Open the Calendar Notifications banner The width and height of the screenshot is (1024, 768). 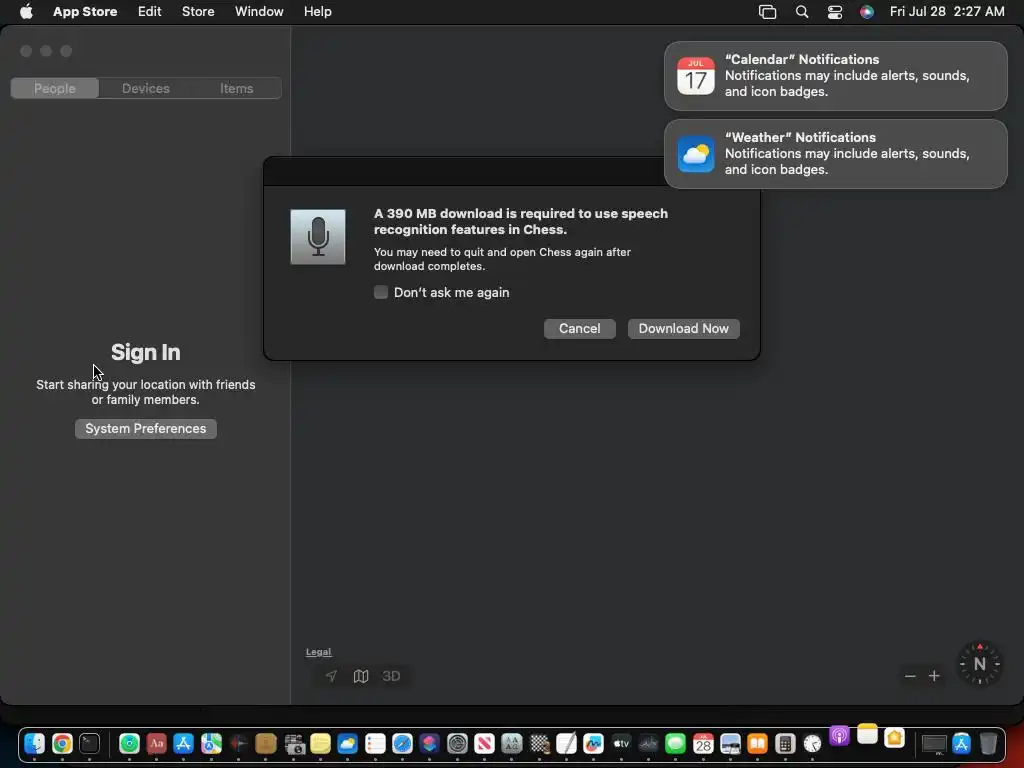(835, 76)
